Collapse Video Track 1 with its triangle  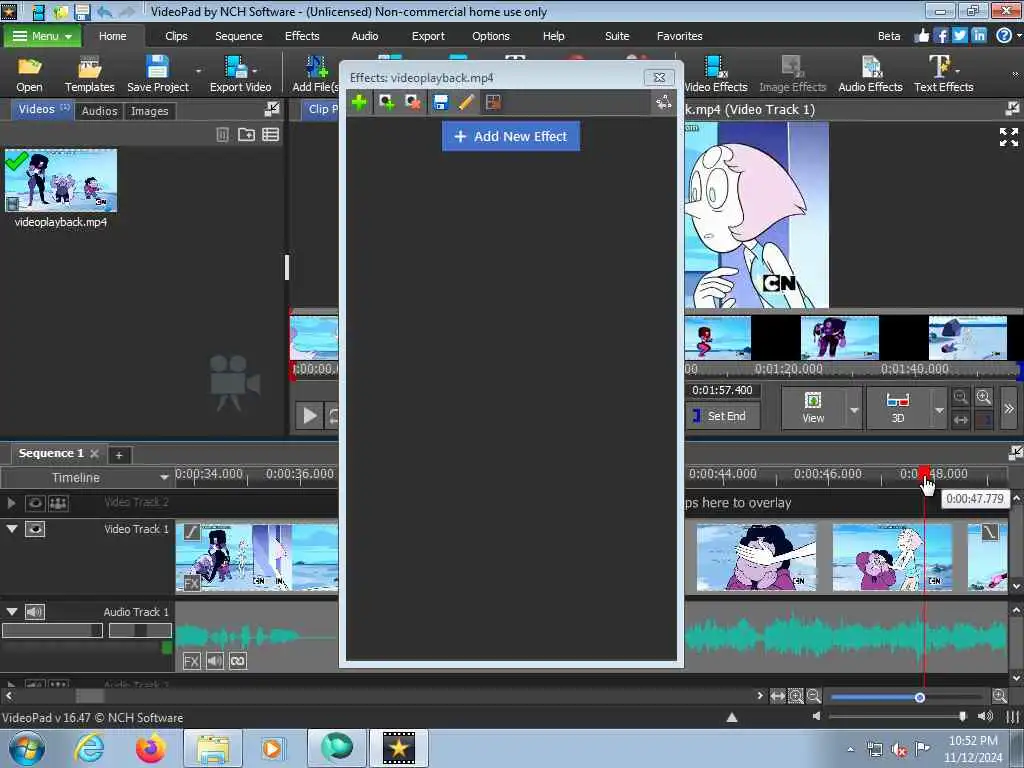[12, 528]
